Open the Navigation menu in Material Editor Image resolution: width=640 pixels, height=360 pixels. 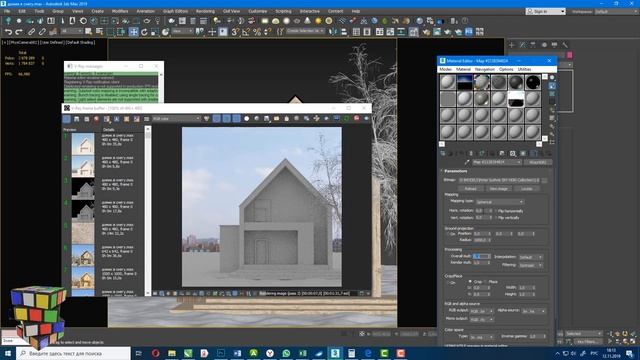485,69
